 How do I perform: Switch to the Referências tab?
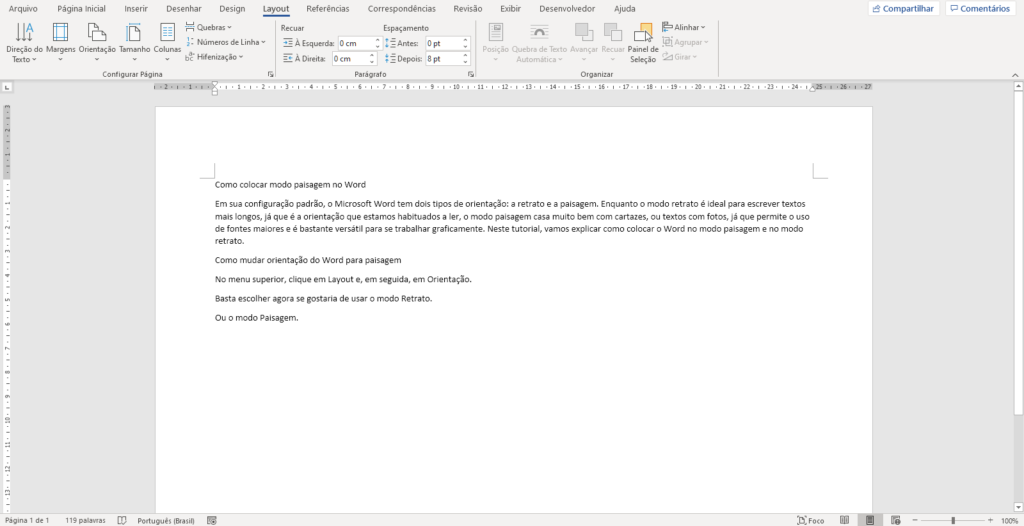(x=327, y=8)
